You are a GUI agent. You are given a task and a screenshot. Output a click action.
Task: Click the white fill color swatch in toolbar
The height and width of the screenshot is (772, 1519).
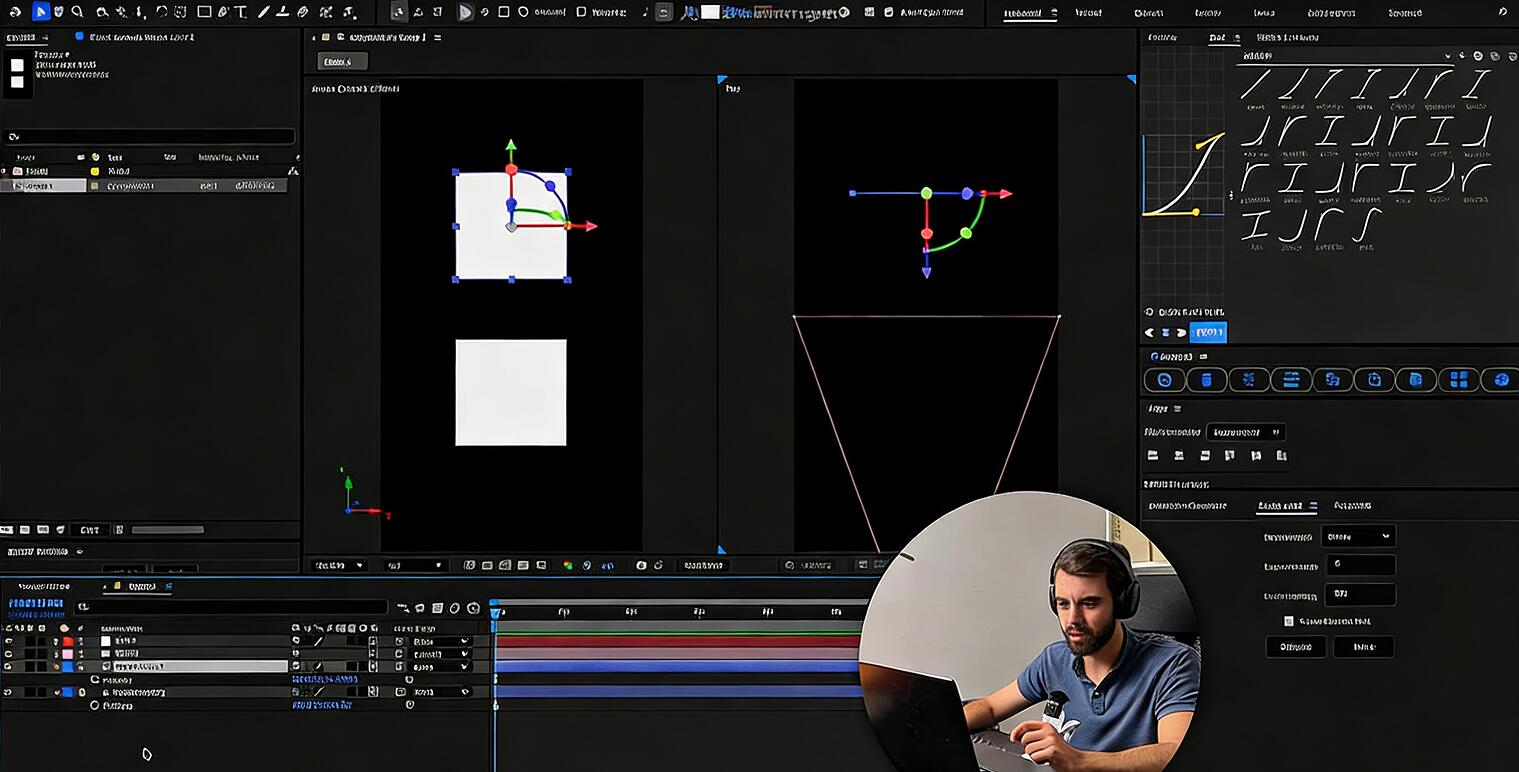click(x=710, y=12)
